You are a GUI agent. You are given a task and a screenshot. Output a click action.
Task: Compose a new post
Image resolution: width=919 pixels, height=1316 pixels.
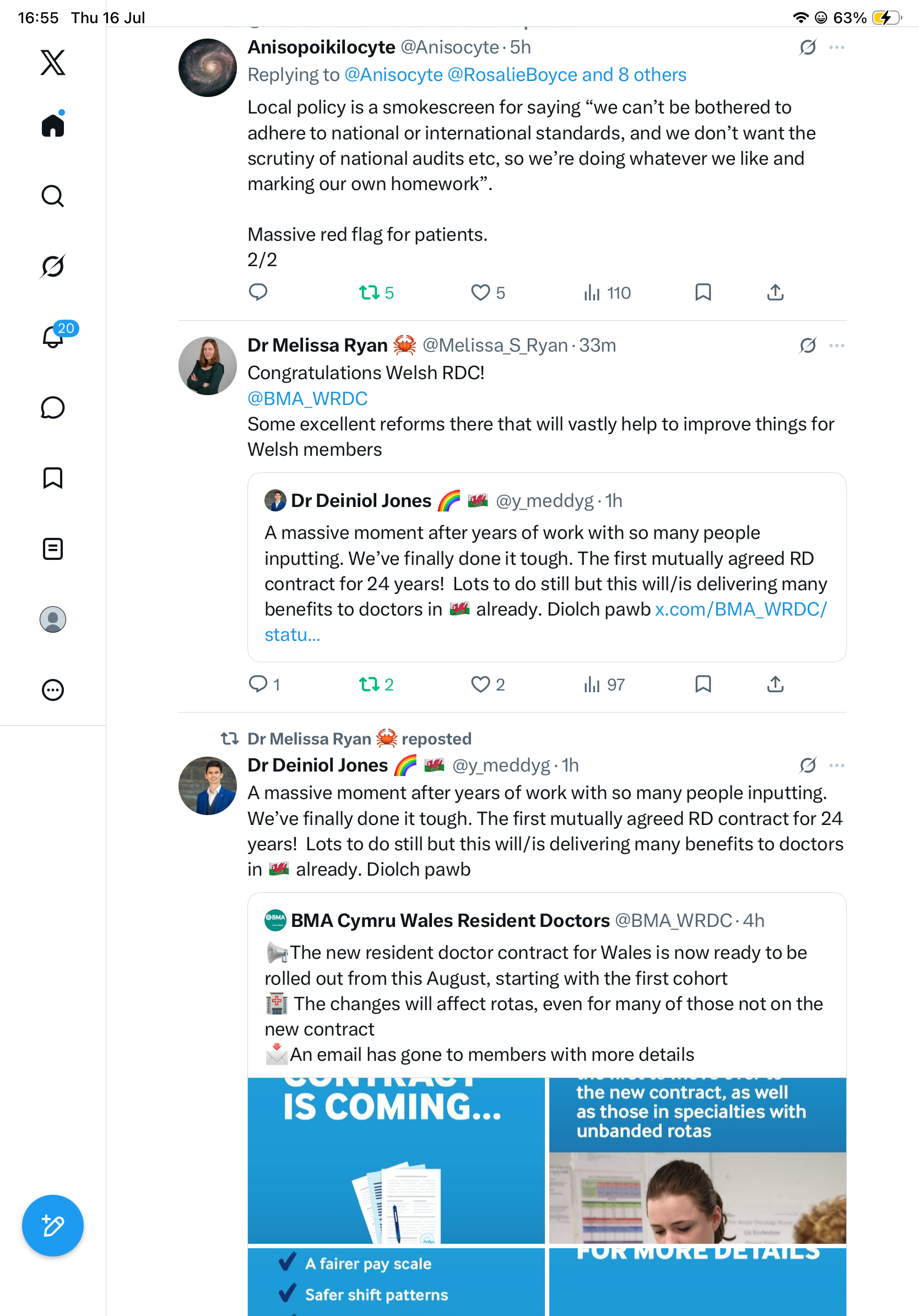pyautogui.click(x=53, y=1226)
